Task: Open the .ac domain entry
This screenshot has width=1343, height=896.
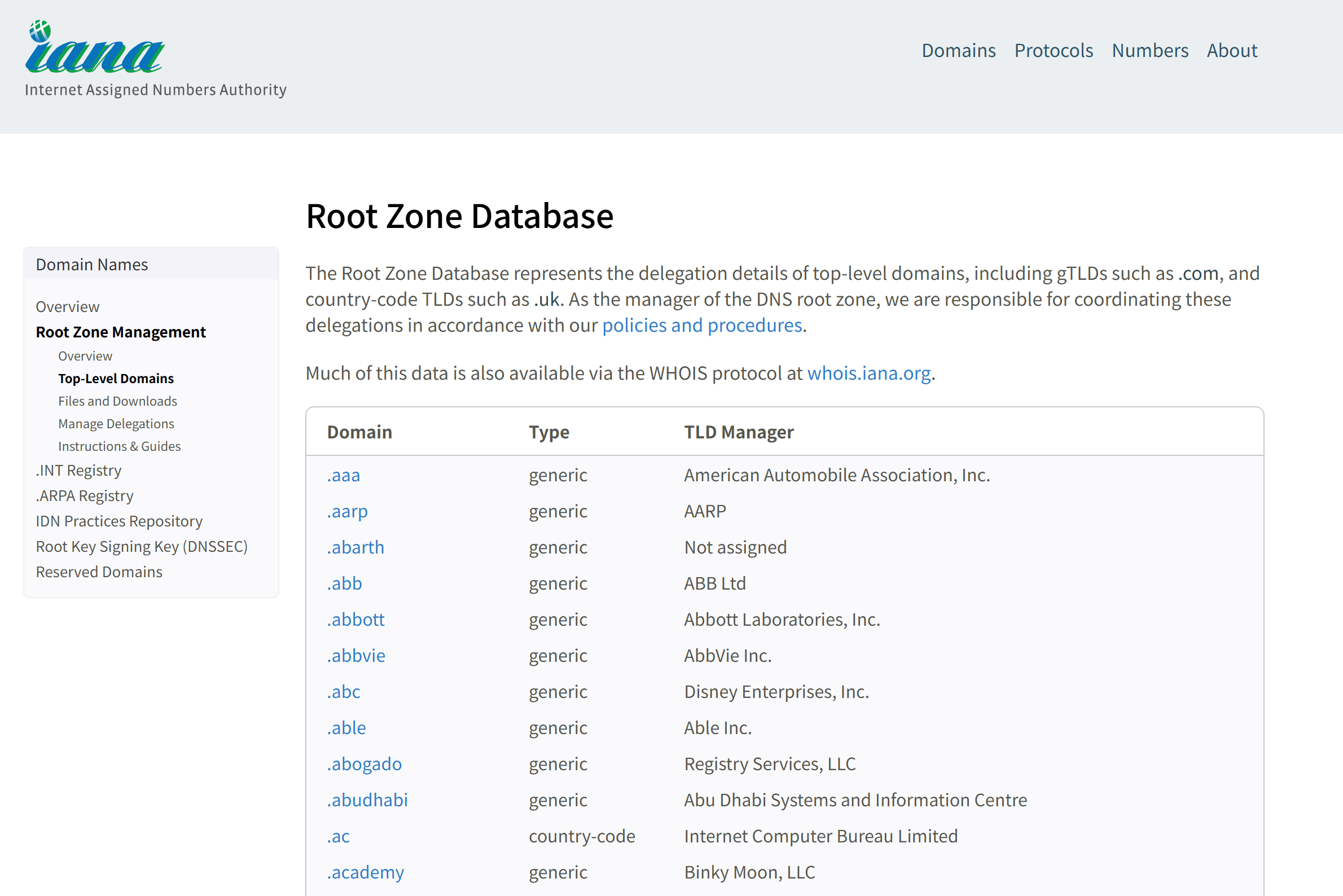Action: (339, 836)
